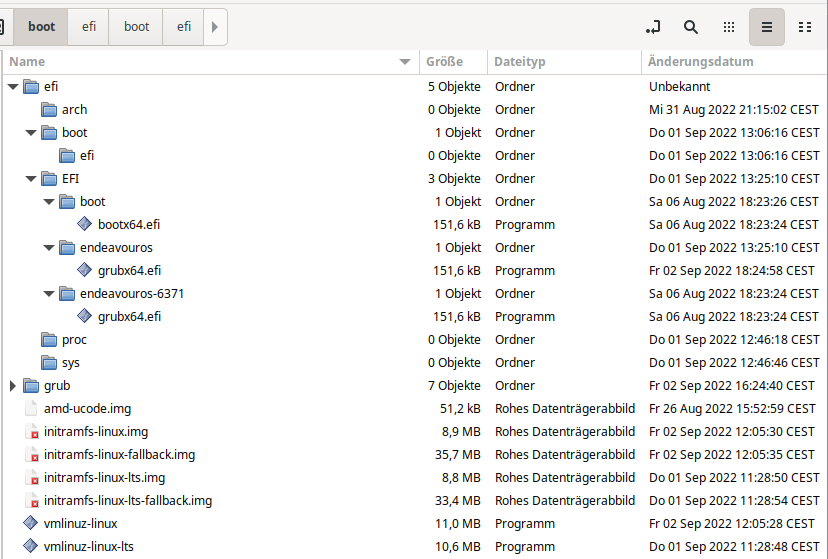Expand the grub folder tree
This screenshot has height=559, width=828.
pyautogui.click(x=13, y=386)
